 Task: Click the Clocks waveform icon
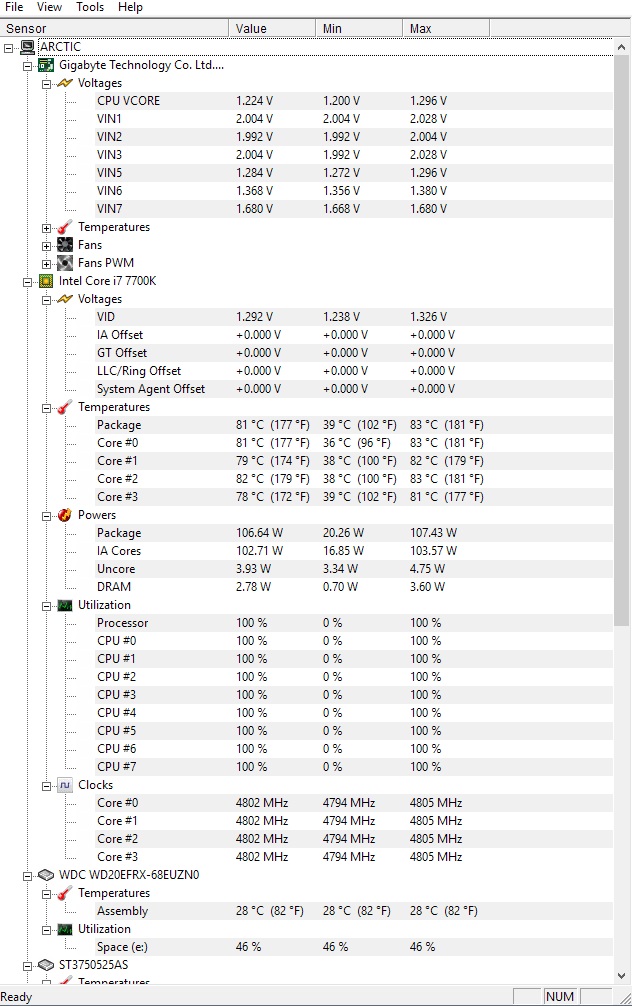(x=65, y=785)
